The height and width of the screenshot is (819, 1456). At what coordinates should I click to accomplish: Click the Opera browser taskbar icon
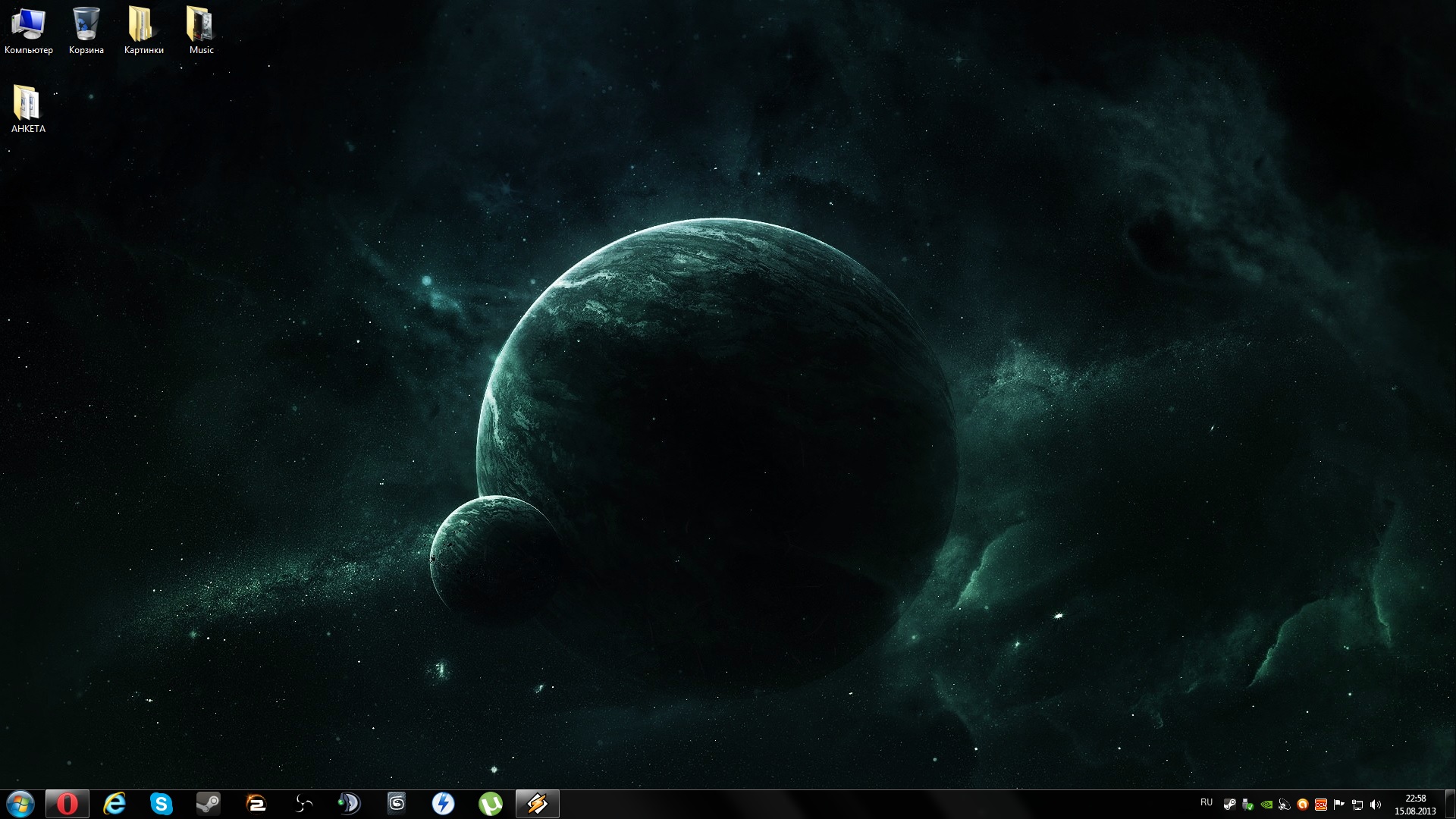tap(67, 804)
